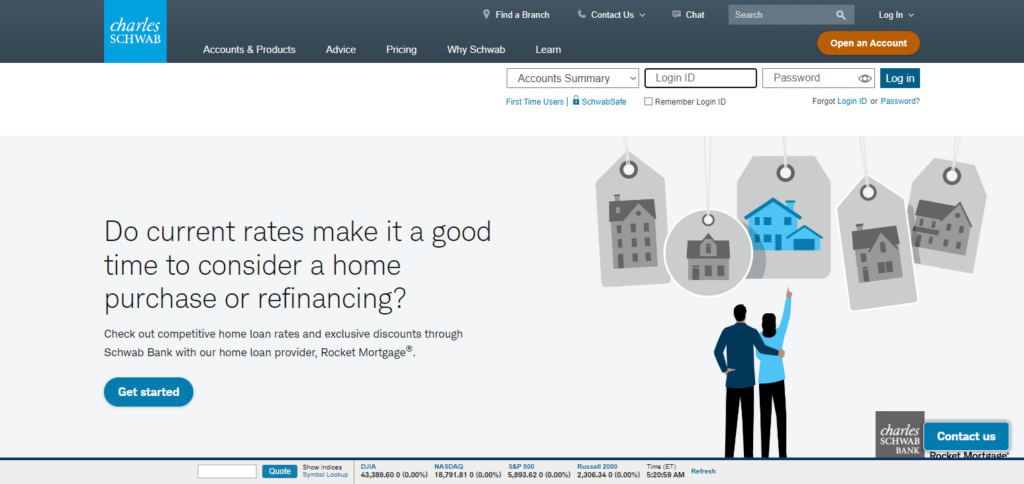Click the Forgot Password? link
The image size is (1024, 484).
pos(900,101)
